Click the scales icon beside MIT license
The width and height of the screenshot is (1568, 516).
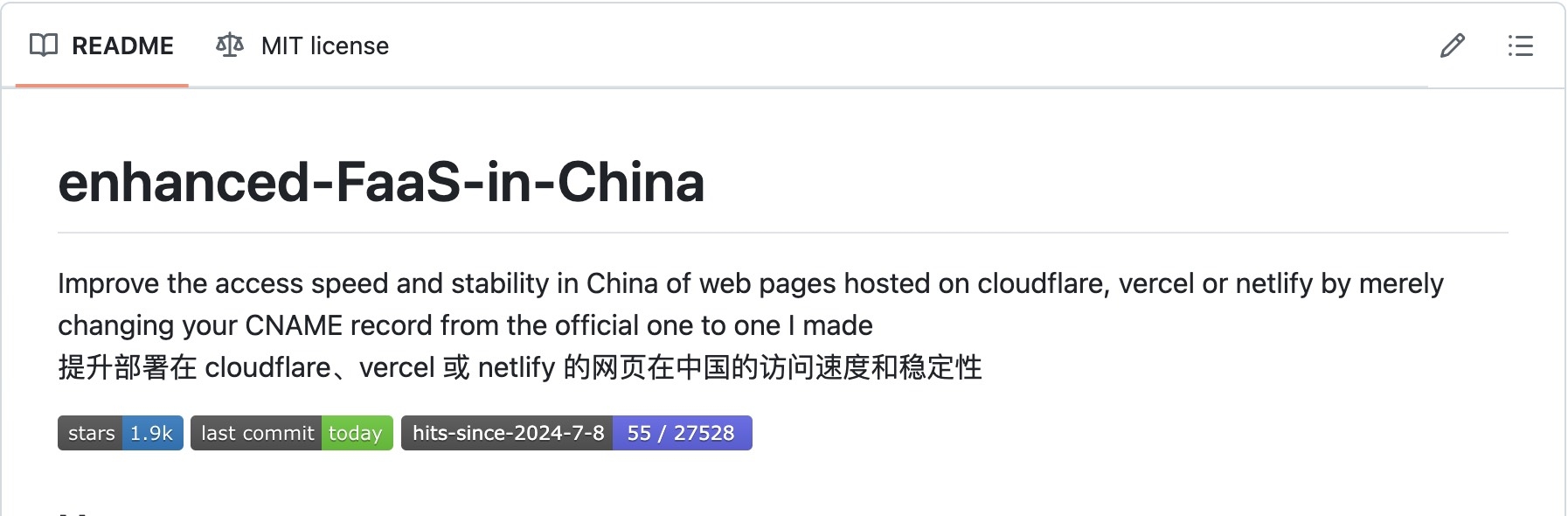click(230, 45)
